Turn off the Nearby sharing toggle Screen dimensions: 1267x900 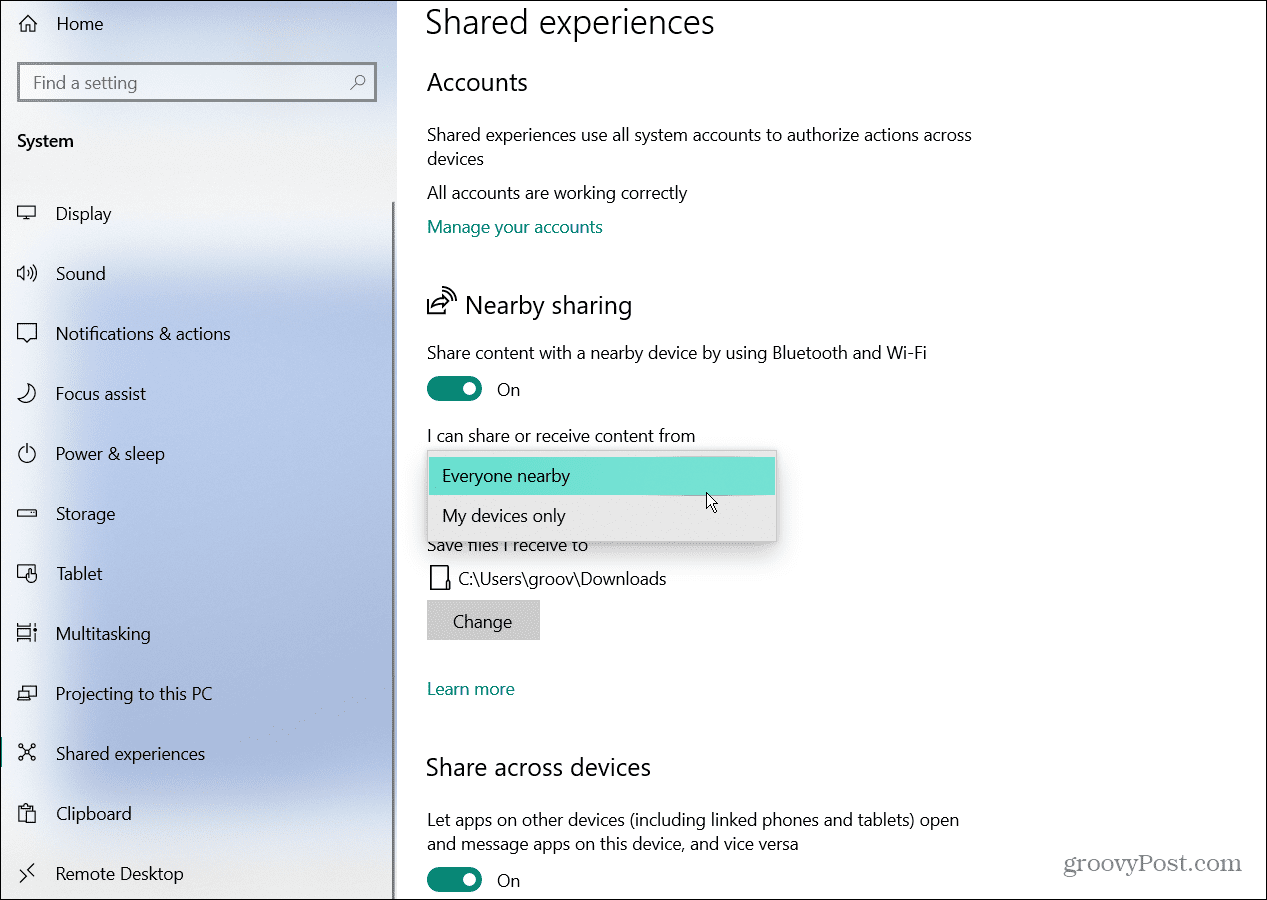tap(455, 389)
